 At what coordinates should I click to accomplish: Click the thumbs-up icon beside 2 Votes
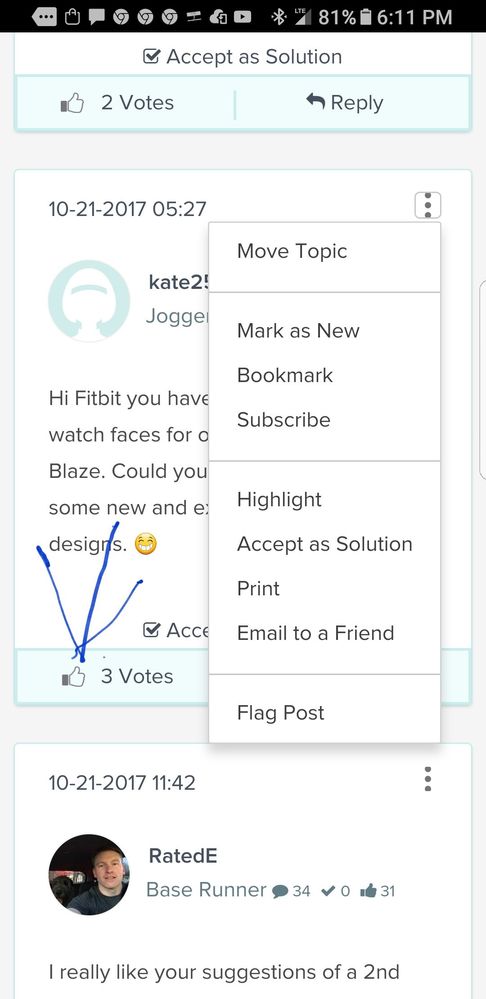(73, 103)
